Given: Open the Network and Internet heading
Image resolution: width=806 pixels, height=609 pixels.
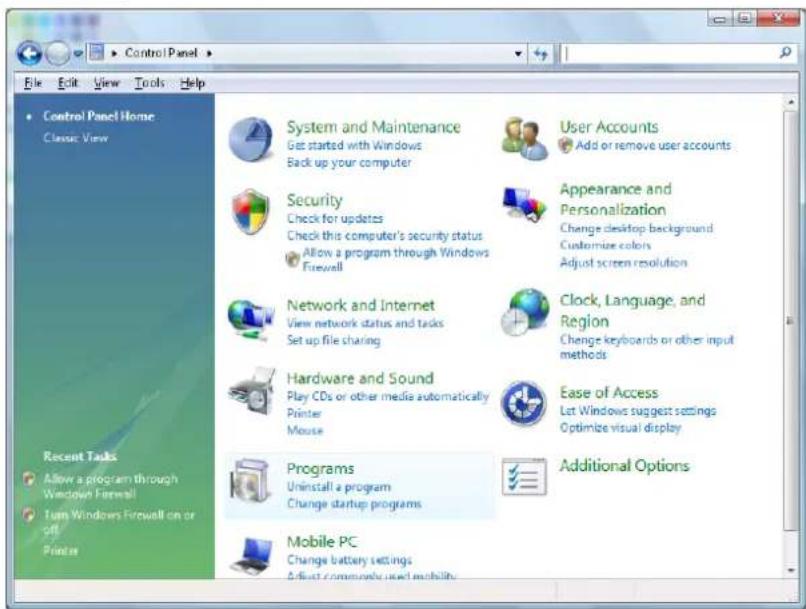Looking at the screenshot, I should (360, 305).
